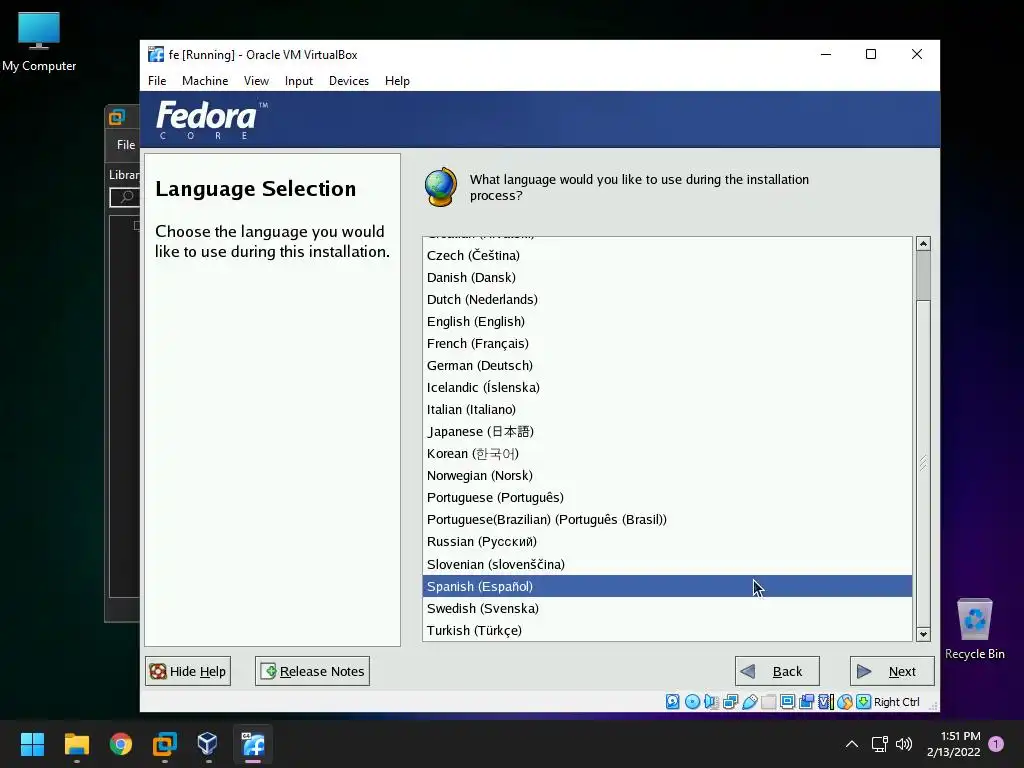The width and height of the screenshot is (1024, 768).
Task: Choose Norwegian (Norsk) in the list
Action: pyautogui.click(x=667, y=475)
